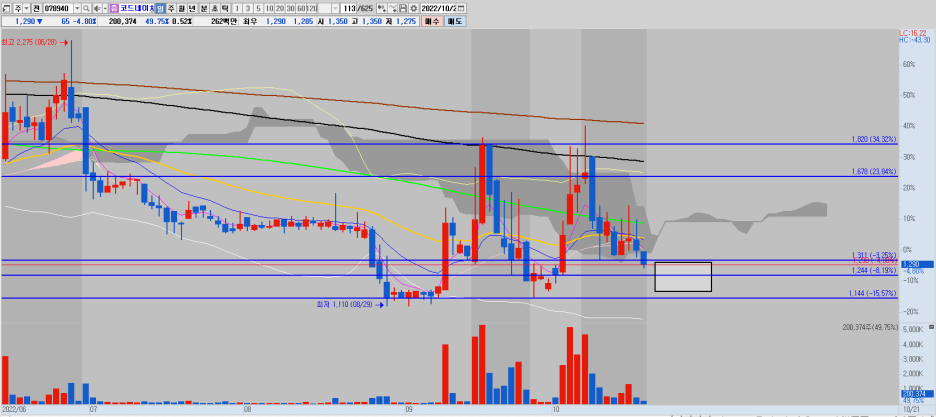Click the date field 2022/10/2
Screen dimensions: 936x417
click(x=439, y=8)
